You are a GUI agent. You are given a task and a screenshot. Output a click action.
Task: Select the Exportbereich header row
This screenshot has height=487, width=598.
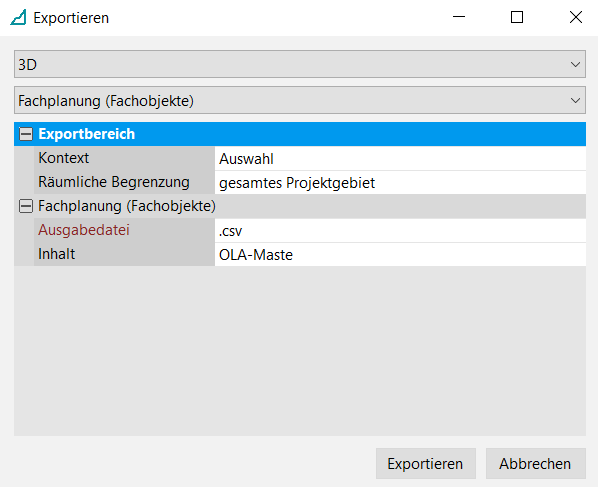[x=300, y=134]
